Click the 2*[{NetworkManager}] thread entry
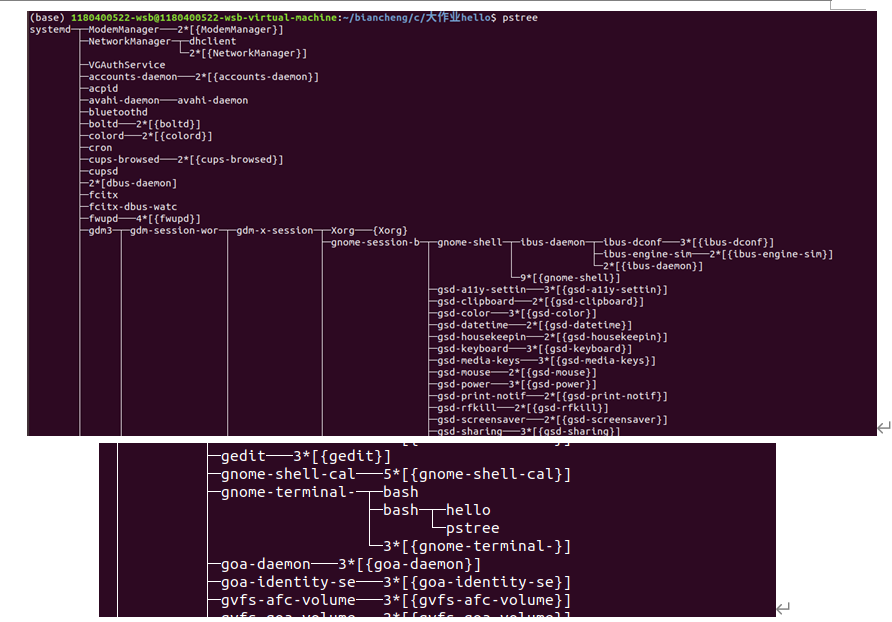Image resolution: width=892 pixels, height=622 pixels. pos(248,53)
